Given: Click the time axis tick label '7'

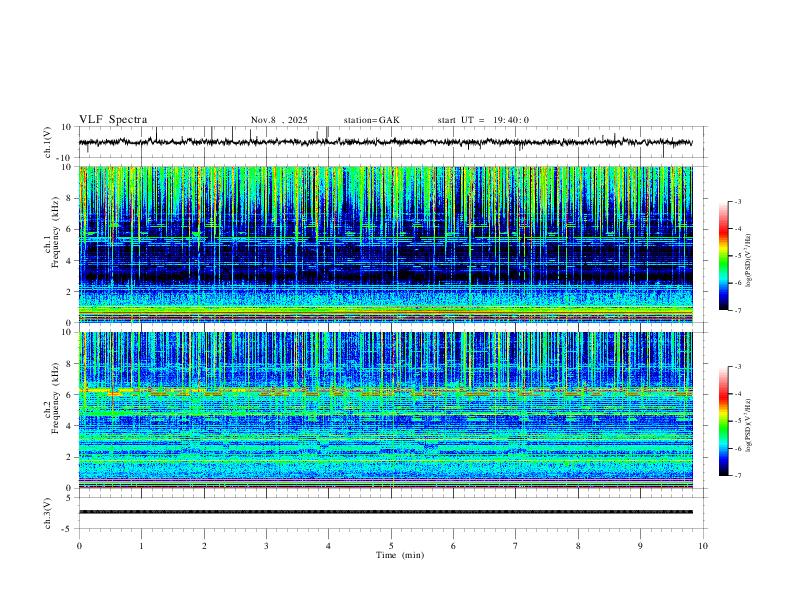Looking at the screenshot, I should click(x=516, y=546).
